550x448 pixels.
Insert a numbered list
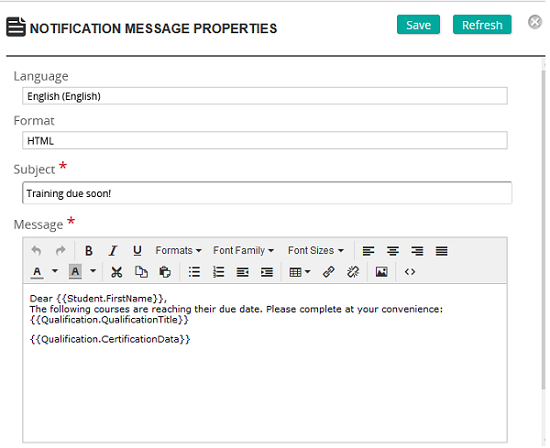pyautogui.click(x=218, y=272)
